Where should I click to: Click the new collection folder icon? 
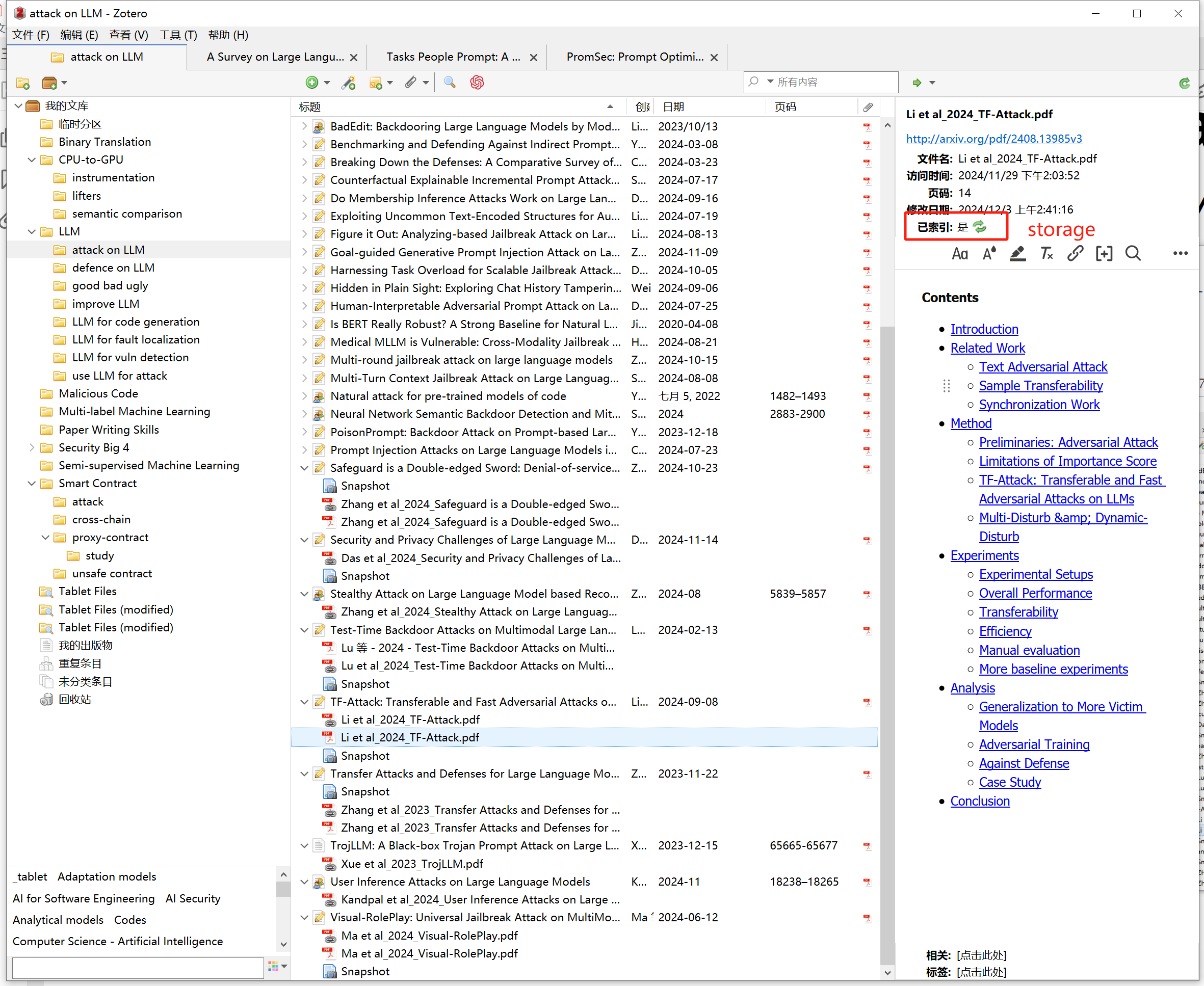(x=23, y=83)
